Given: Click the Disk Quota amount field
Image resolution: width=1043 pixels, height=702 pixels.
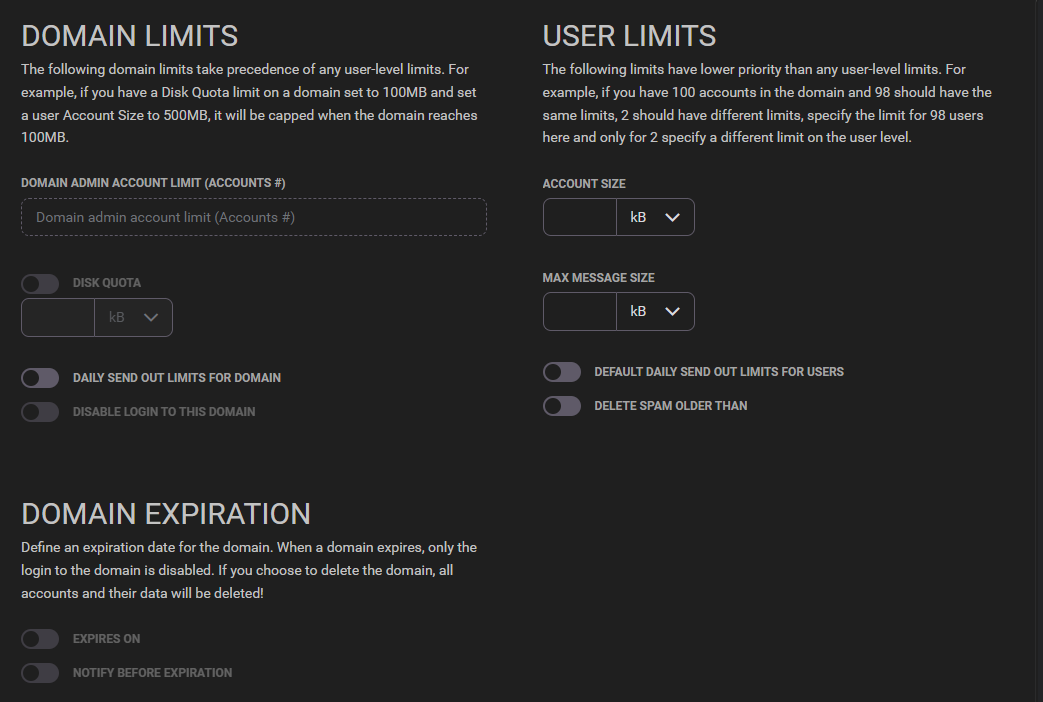Looking at the screenshot, I should pyautogui.click(x=57, y=317).
